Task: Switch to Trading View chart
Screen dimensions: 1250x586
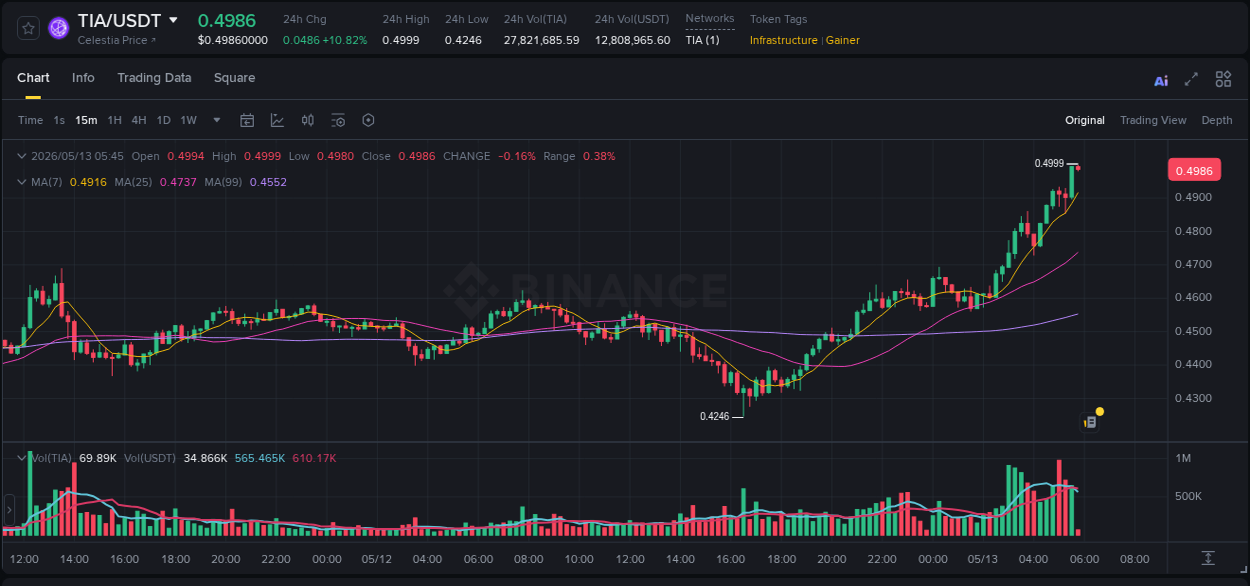Action: pos(1153,120)
